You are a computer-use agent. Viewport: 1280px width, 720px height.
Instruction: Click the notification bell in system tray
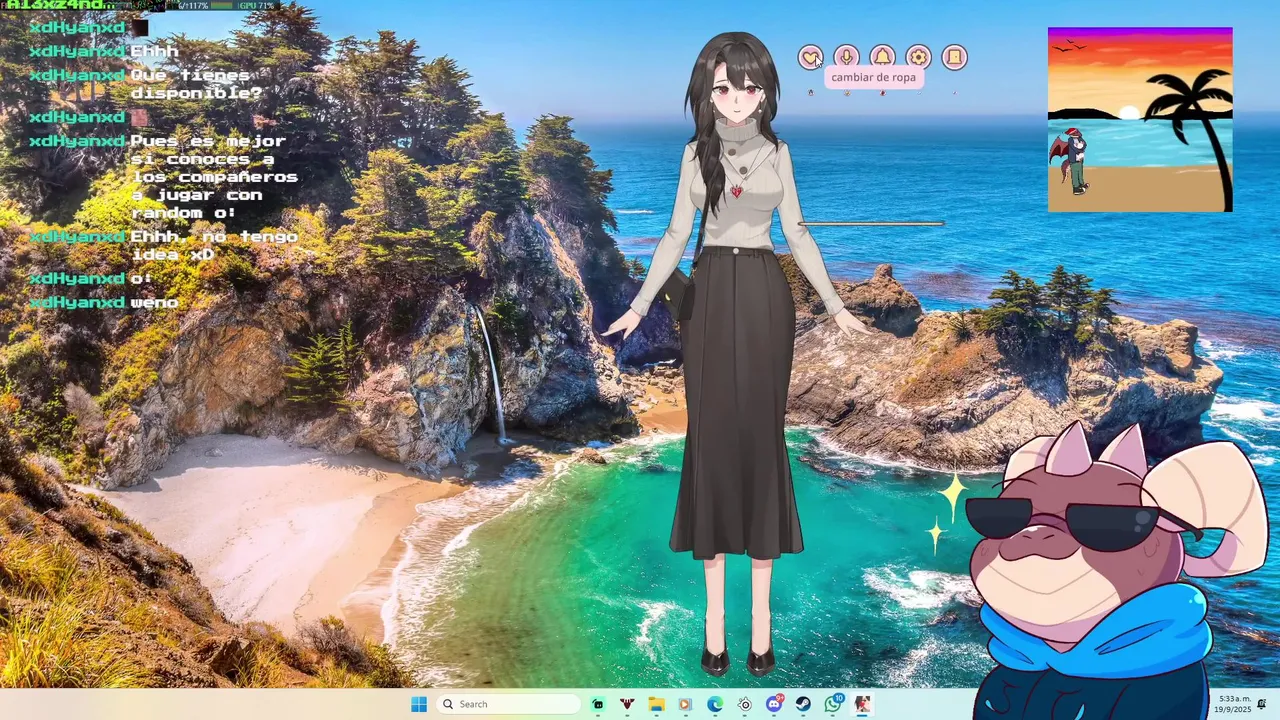coord(1262,704)
